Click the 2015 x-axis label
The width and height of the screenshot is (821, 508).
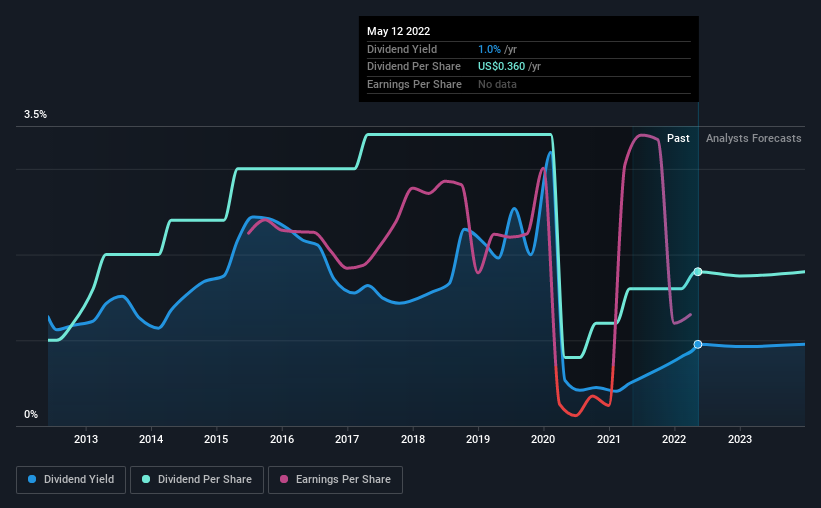click(216, 439)
